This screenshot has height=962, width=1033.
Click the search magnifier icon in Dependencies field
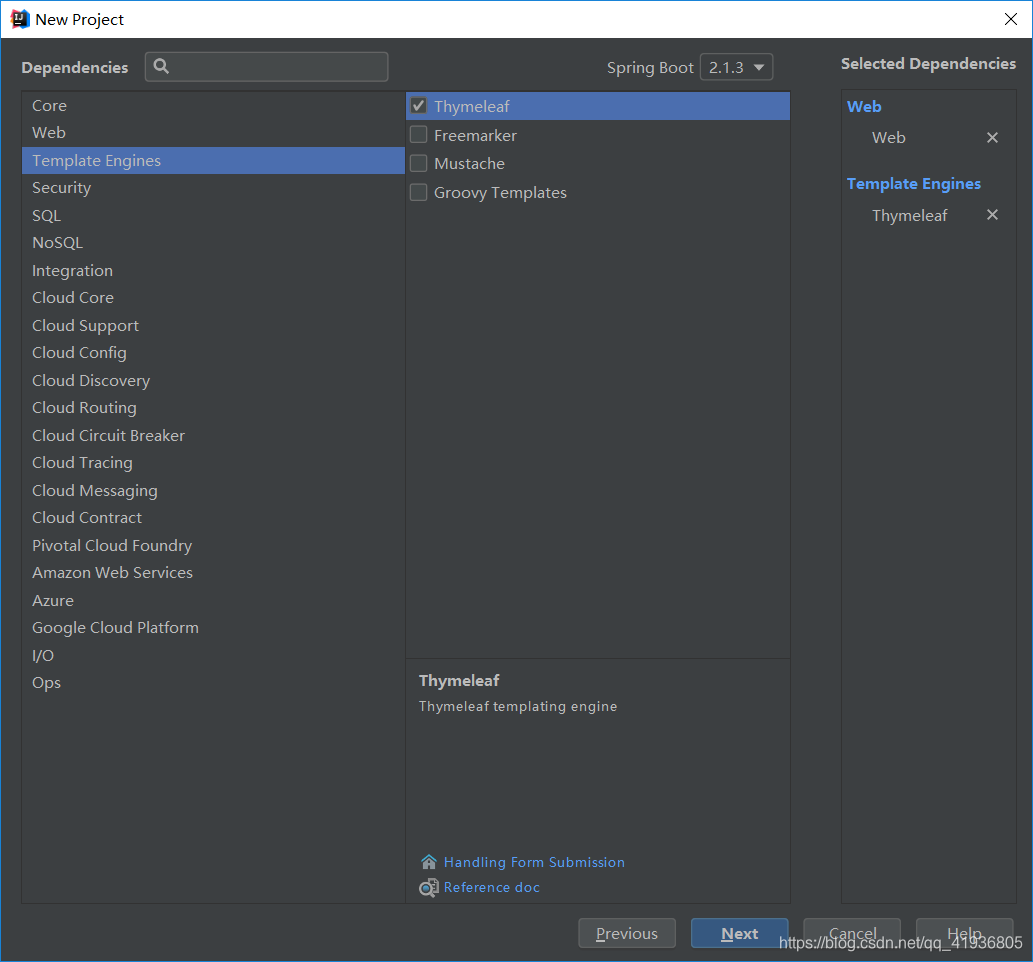click(x=161, y=67)
